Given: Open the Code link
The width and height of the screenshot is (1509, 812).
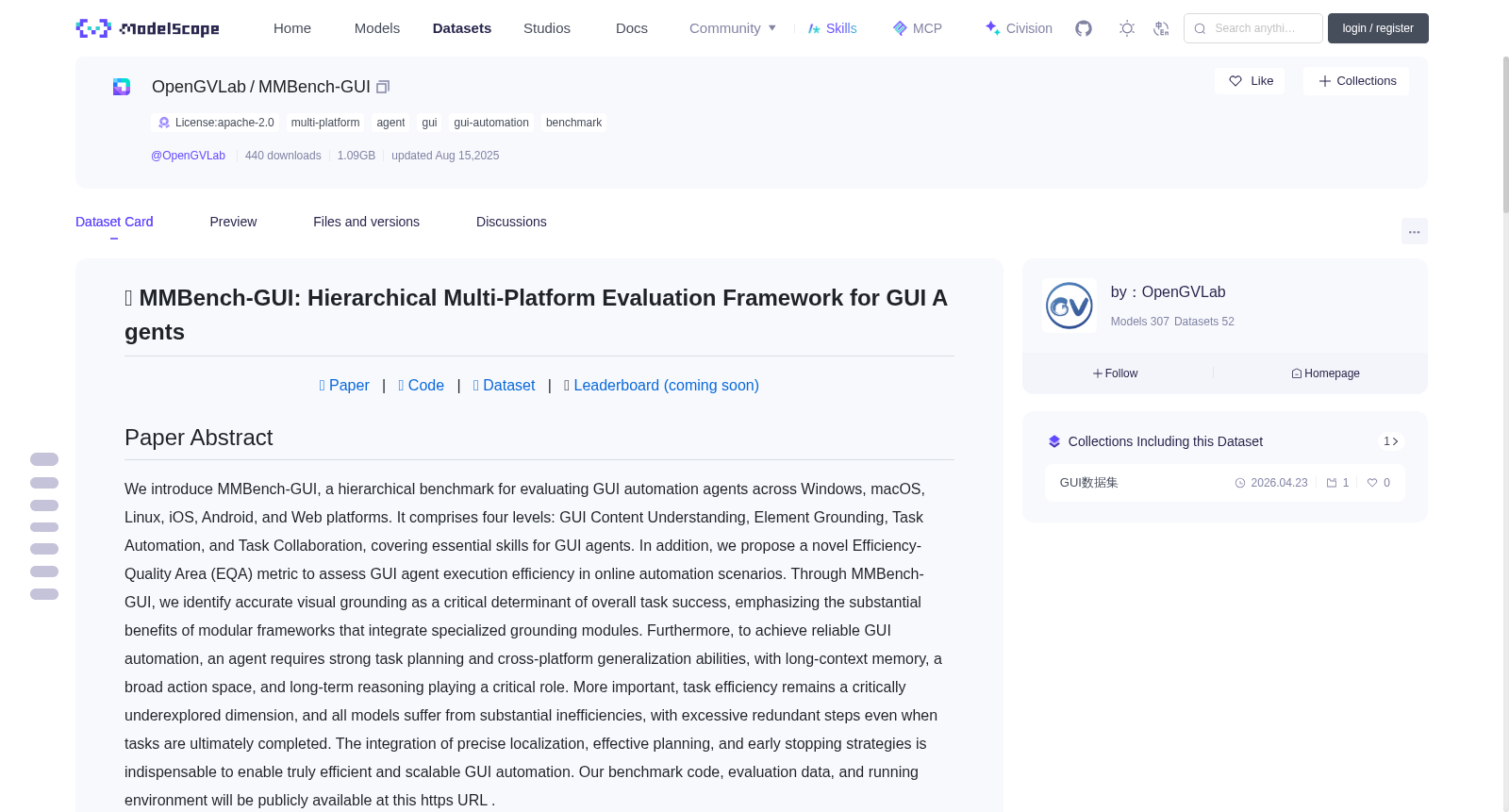Looking at the screenshot, I should pyautogui.click(x=422, y=385).
